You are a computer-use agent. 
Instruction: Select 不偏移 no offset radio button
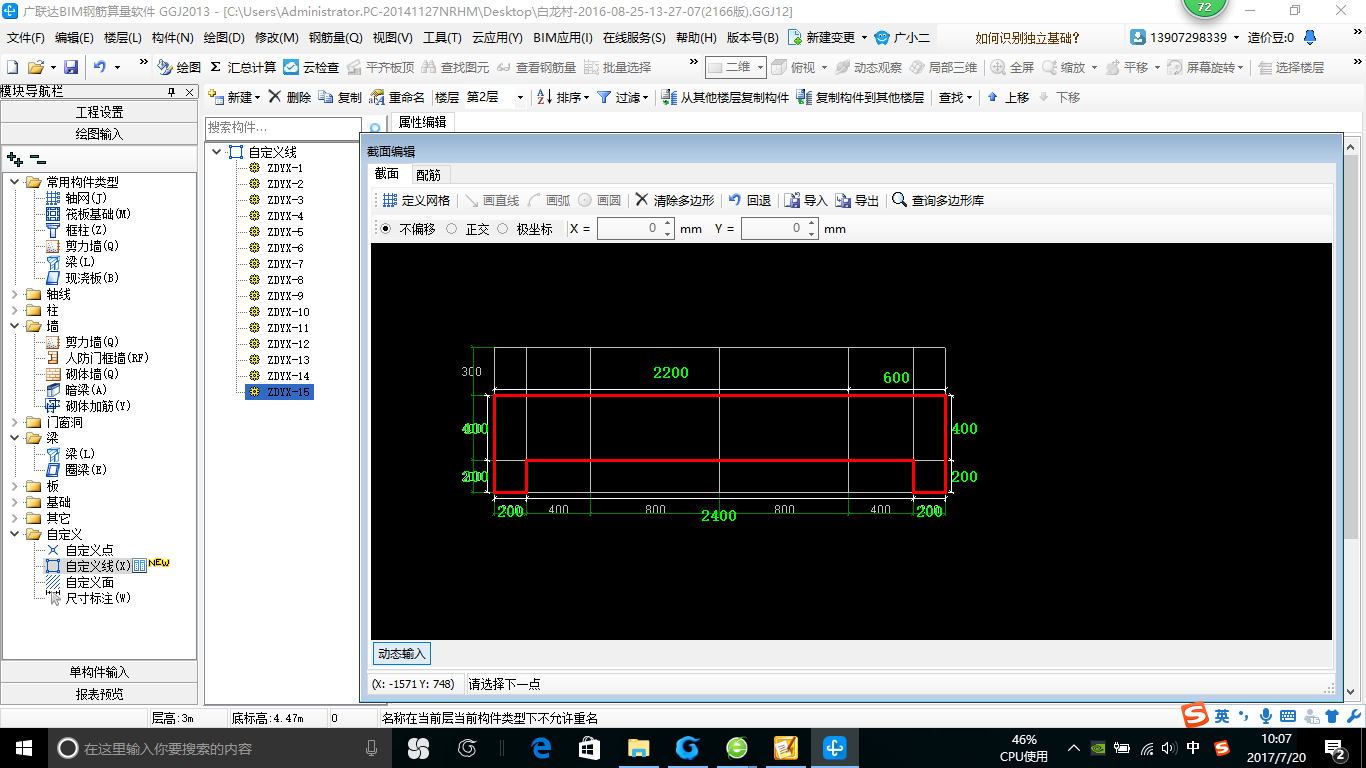[x=386, y=229]
